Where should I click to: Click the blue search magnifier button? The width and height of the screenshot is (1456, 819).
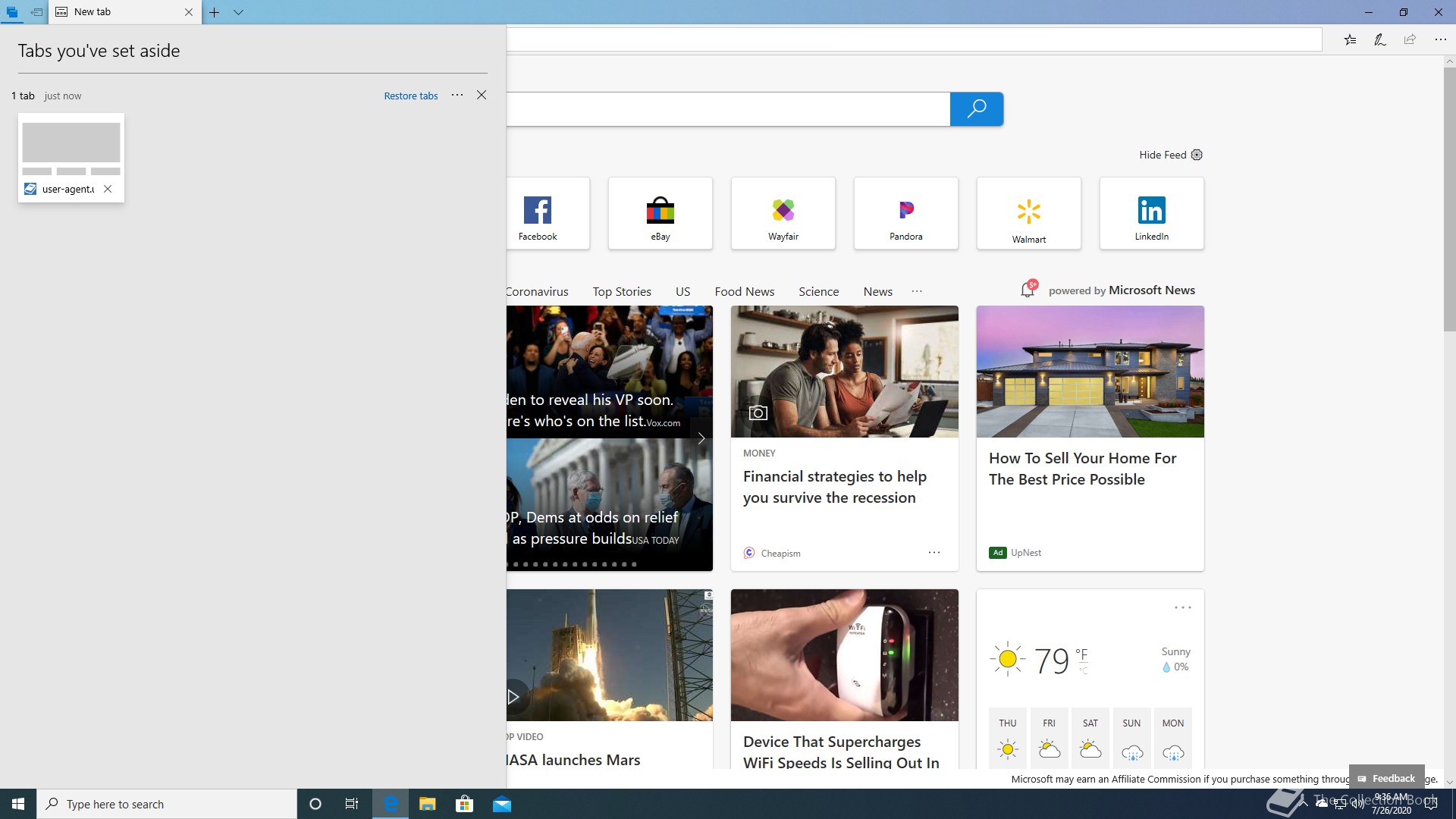click(977, 109)
